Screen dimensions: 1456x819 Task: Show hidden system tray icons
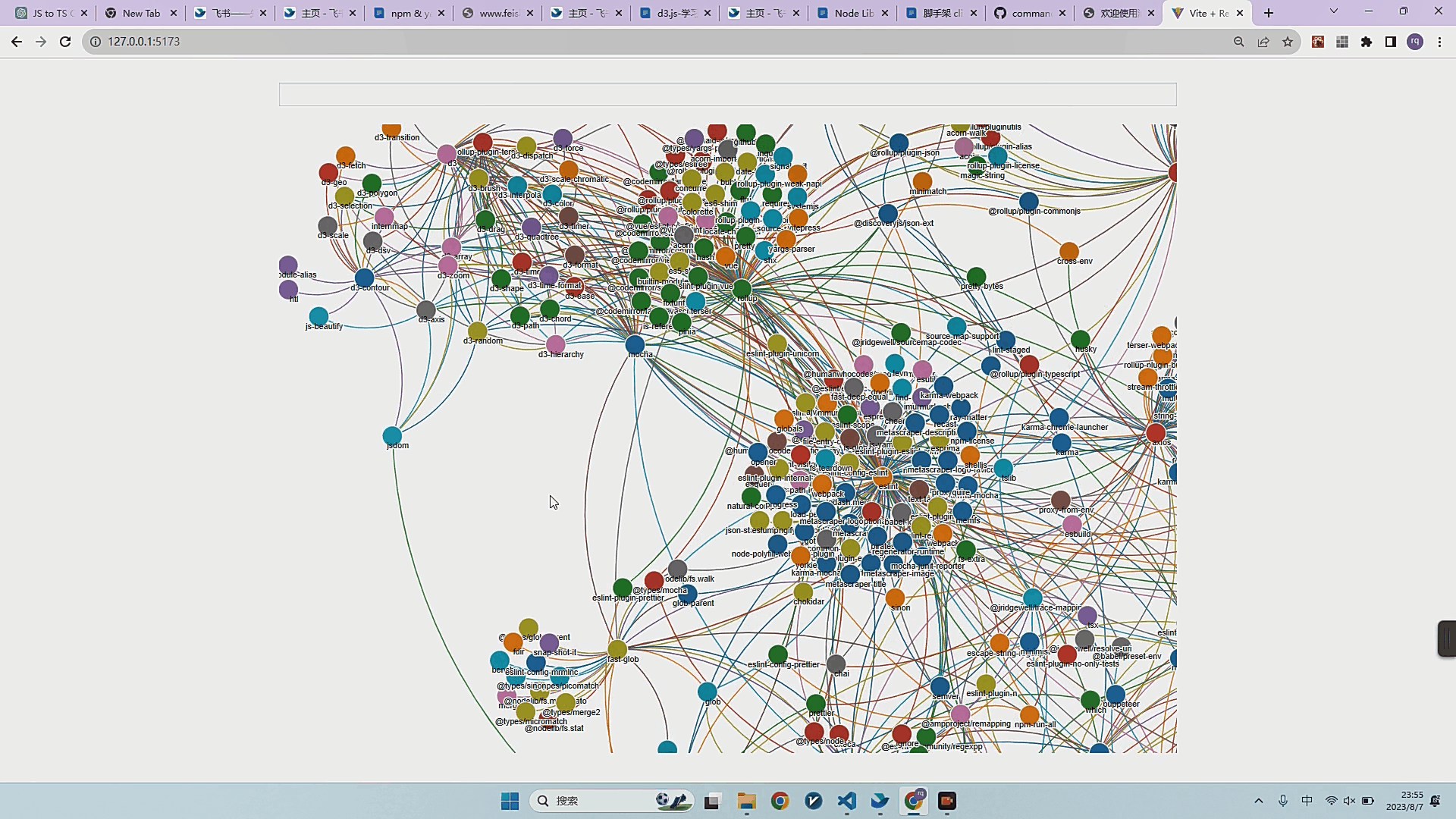click(1259, 801)
